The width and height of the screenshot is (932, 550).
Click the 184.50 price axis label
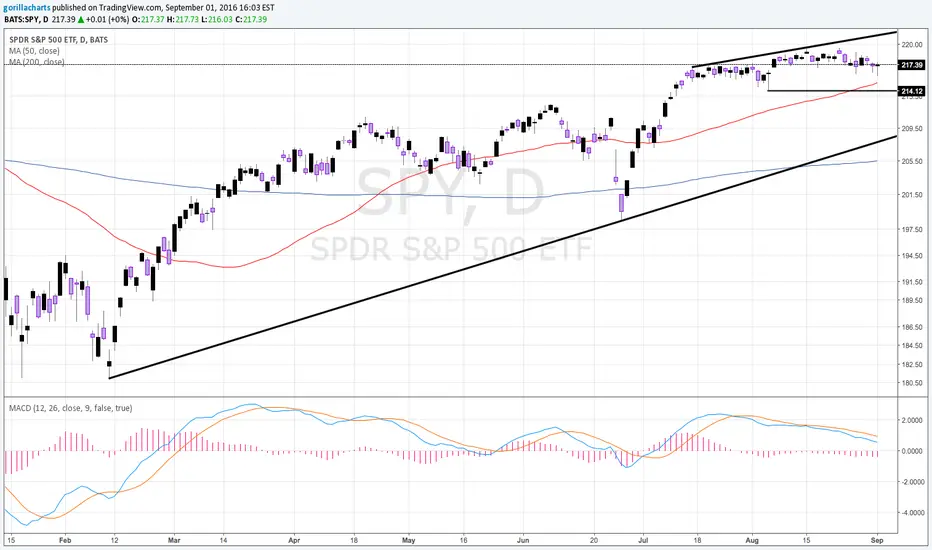(x=912, y=345)
